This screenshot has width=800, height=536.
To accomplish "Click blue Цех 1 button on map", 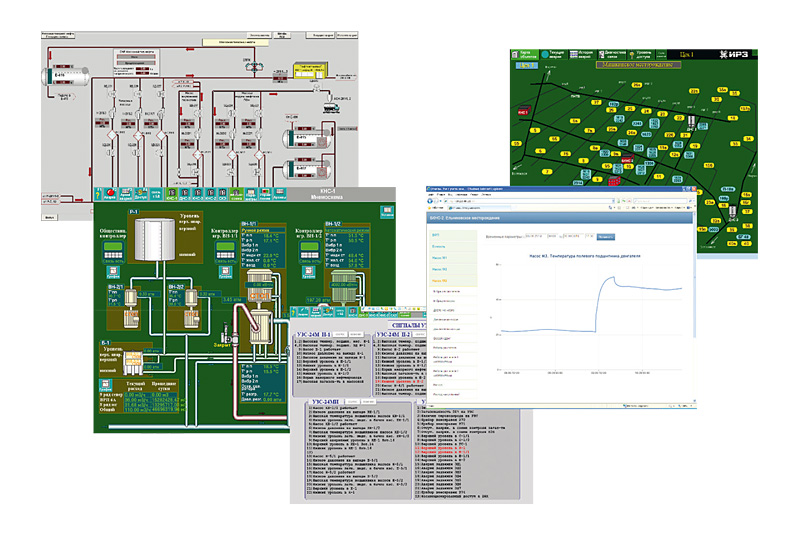I will (527, 65).
